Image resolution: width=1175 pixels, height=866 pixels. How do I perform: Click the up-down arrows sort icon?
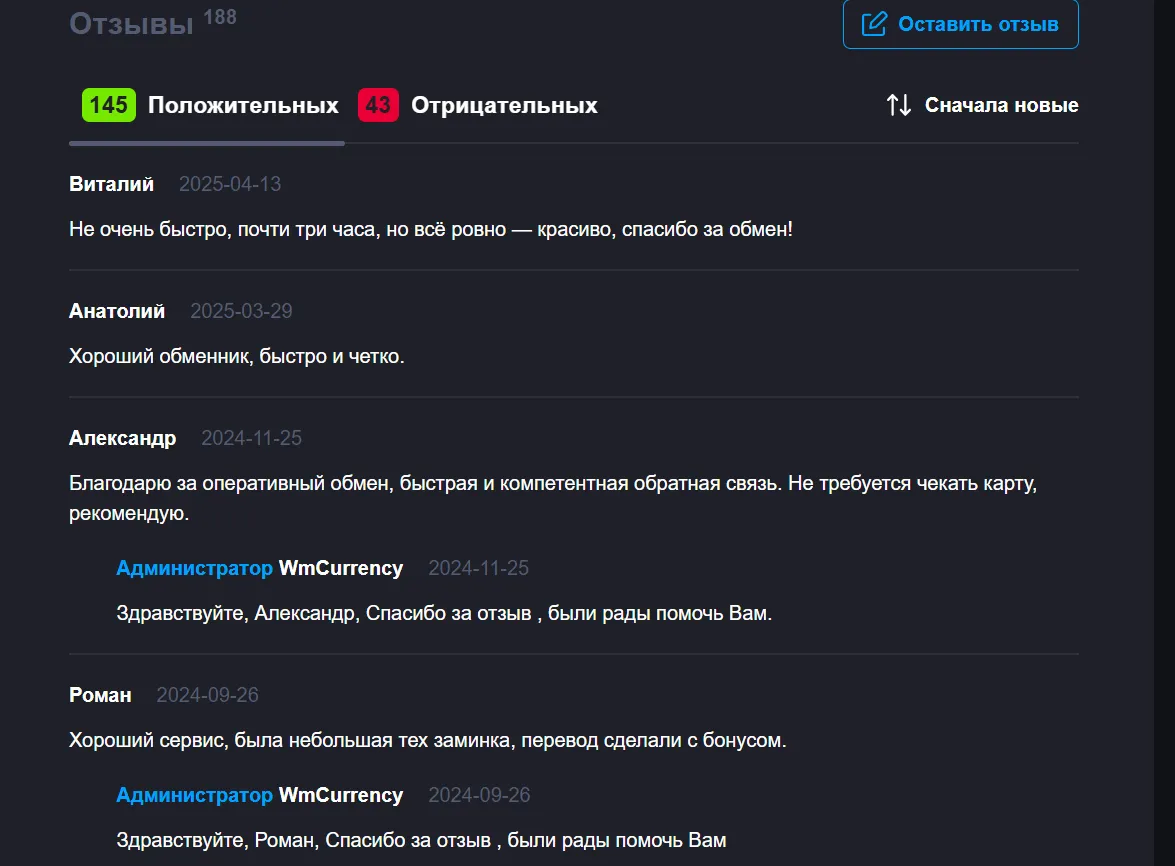898,105
